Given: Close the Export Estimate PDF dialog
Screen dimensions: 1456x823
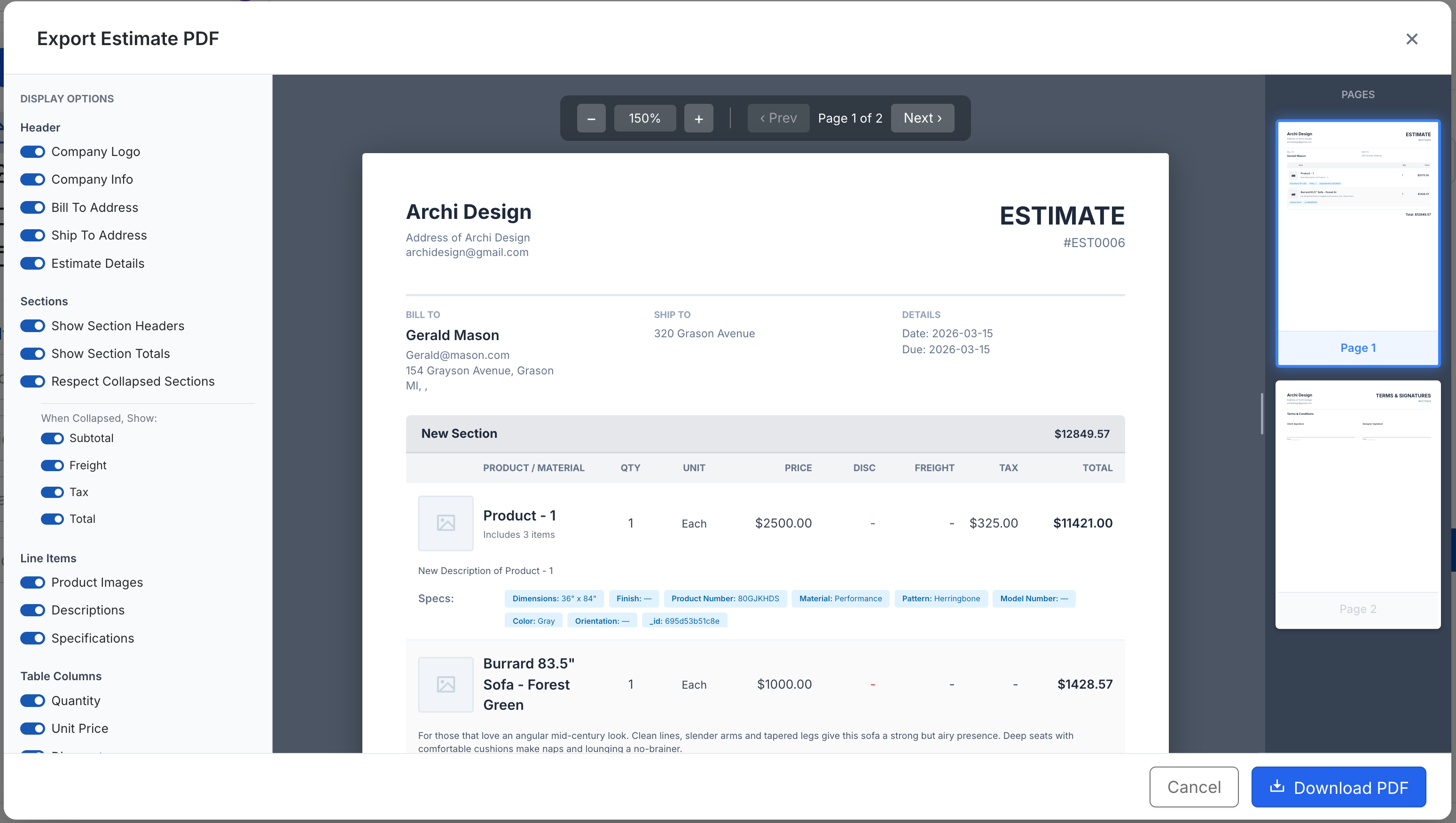Looking at the screenshot, I should pos(1411,39).
